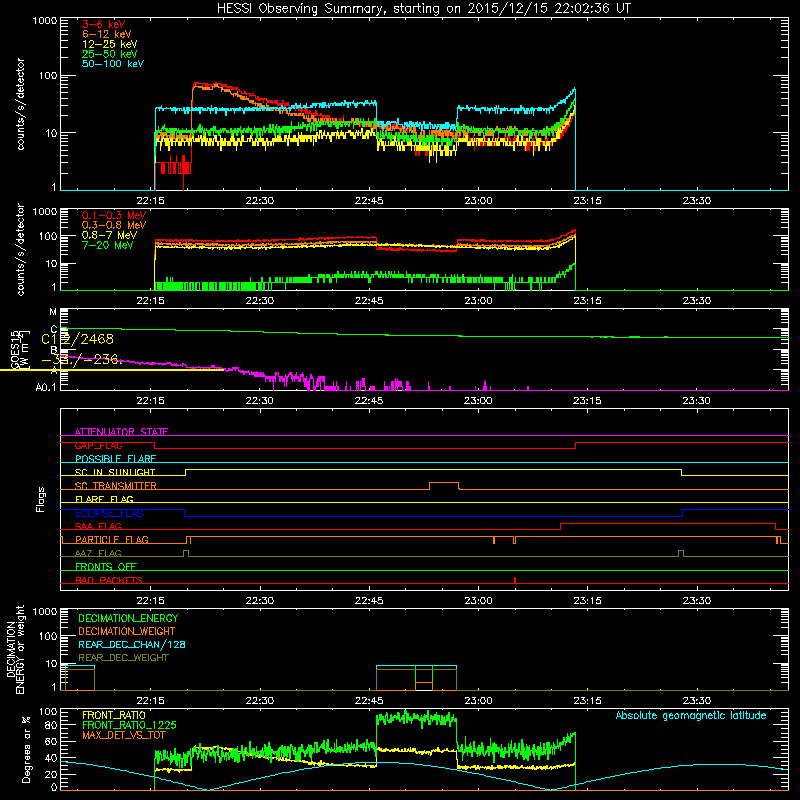The height and width of the screenshot is (800, 800).
Task: Click the FRONT_RATIO_1225 legend label
Action: [x=129, y=725]
